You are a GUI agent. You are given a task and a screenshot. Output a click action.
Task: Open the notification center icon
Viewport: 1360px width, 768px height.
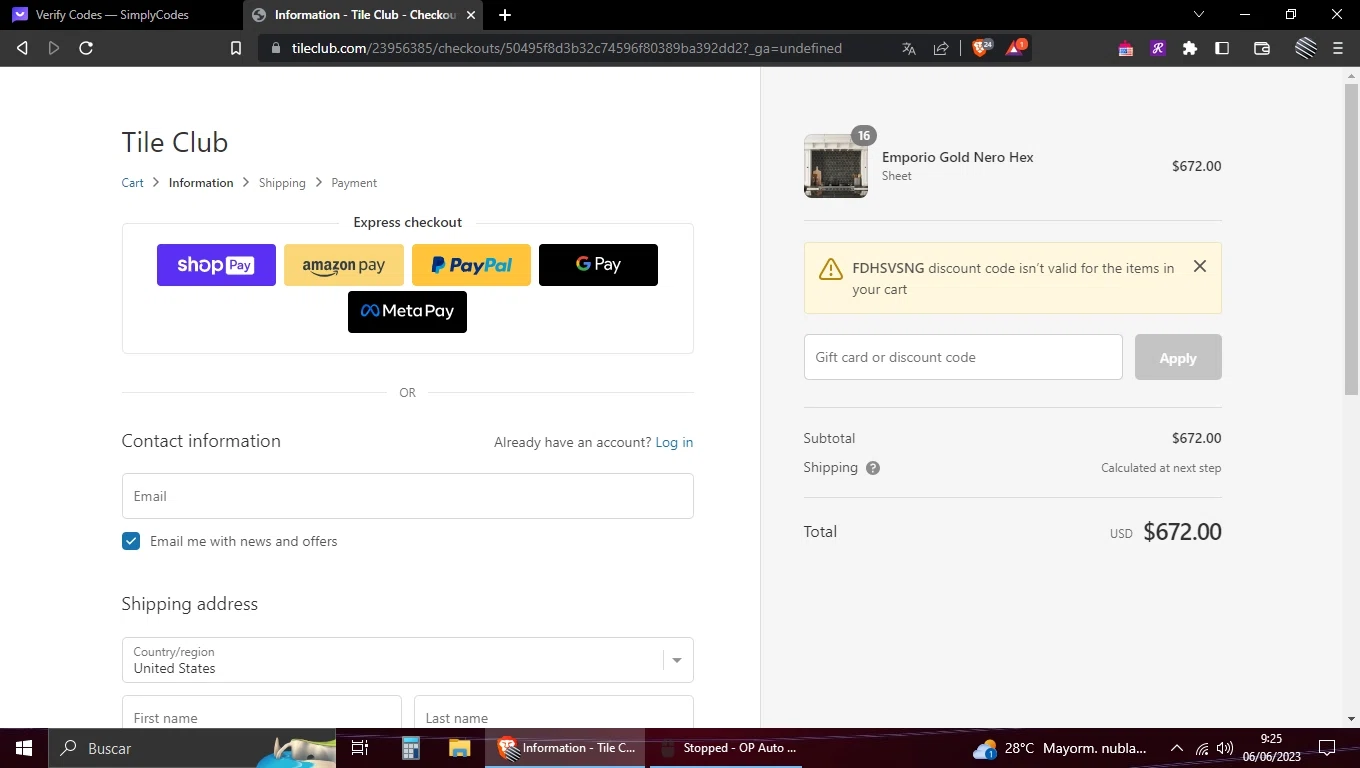tap(1327, 748)
